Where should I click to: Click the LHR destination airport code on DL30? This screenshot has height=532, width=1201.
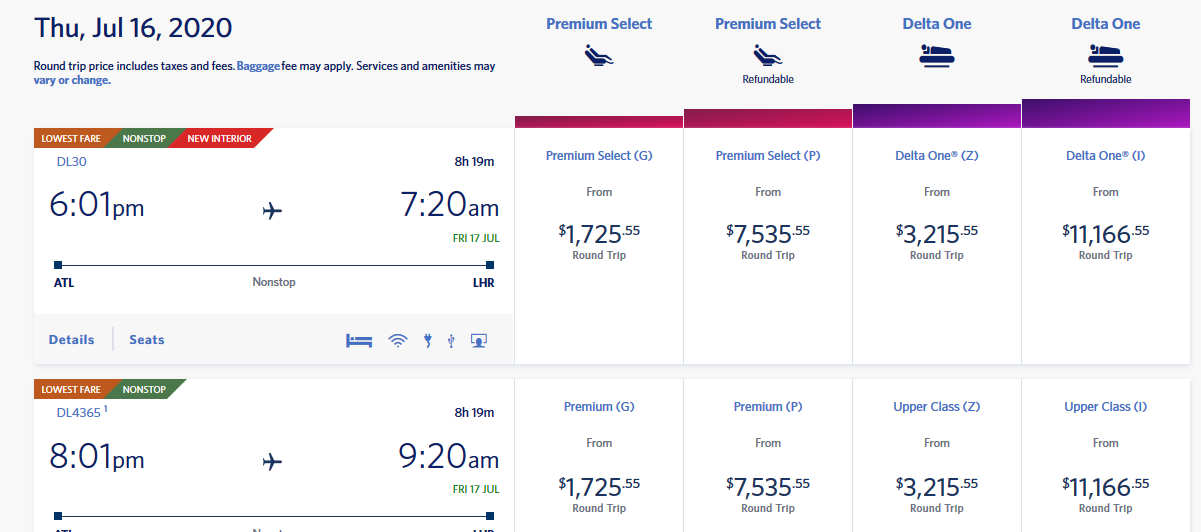[482, 283]
